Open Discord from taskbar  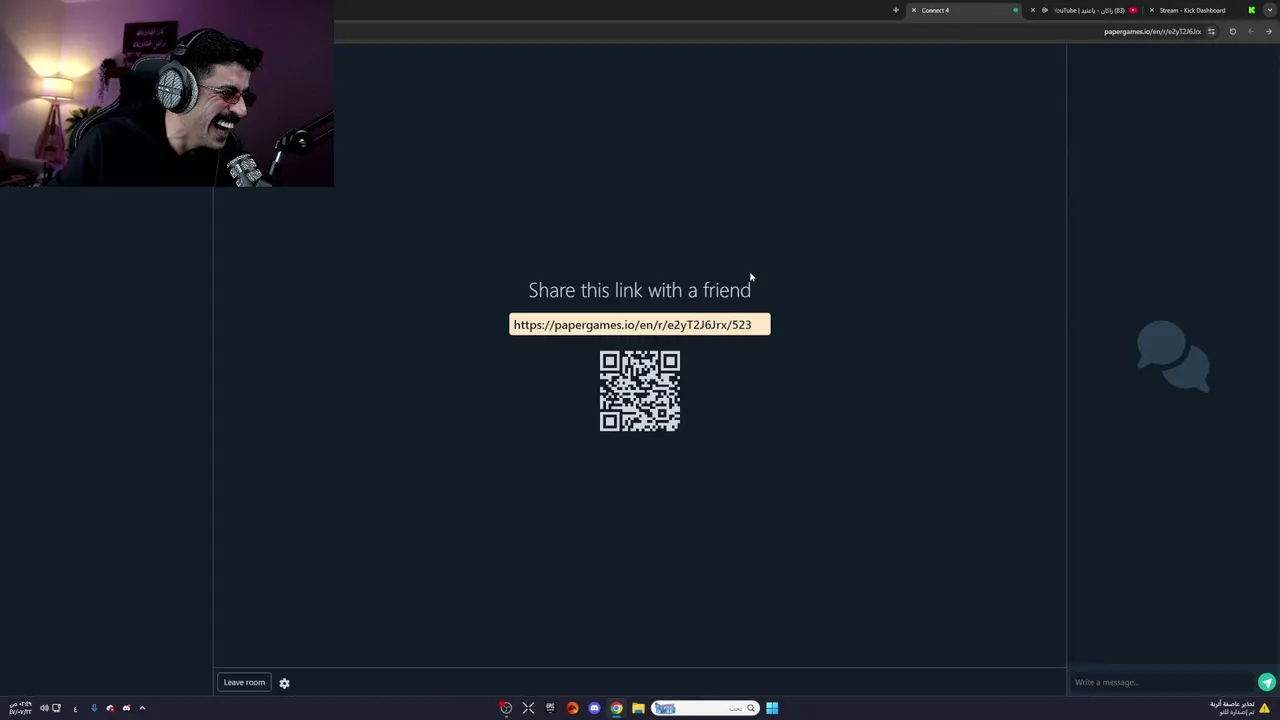click(x=594, y=708)
